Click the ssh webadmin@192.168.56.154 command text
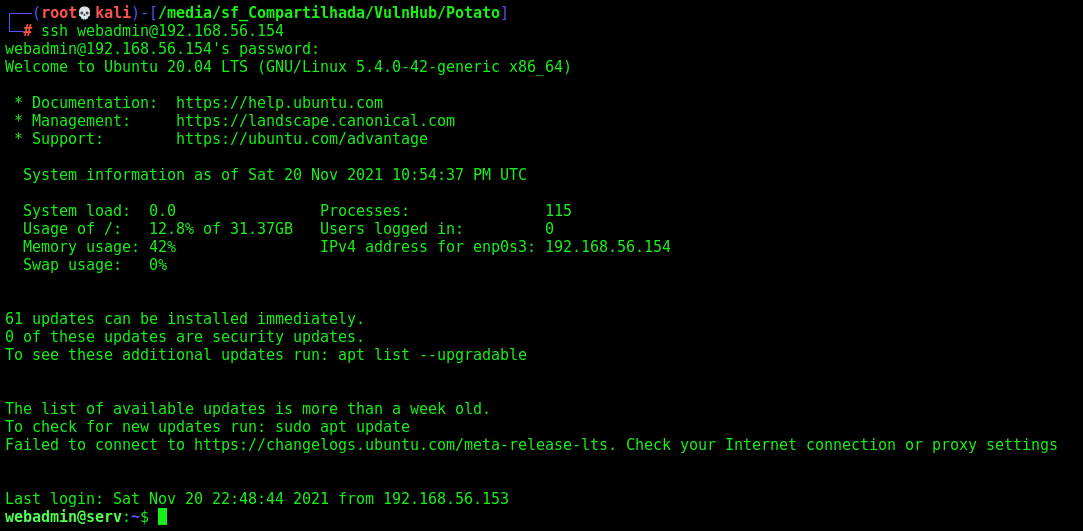This screenshot has height=531, width=1083. click(x=162, y=31)
